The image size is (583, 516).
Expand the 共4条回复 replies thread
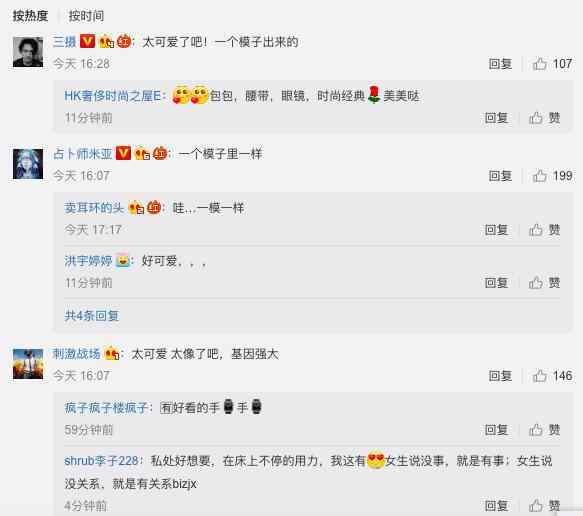point(92,316)
